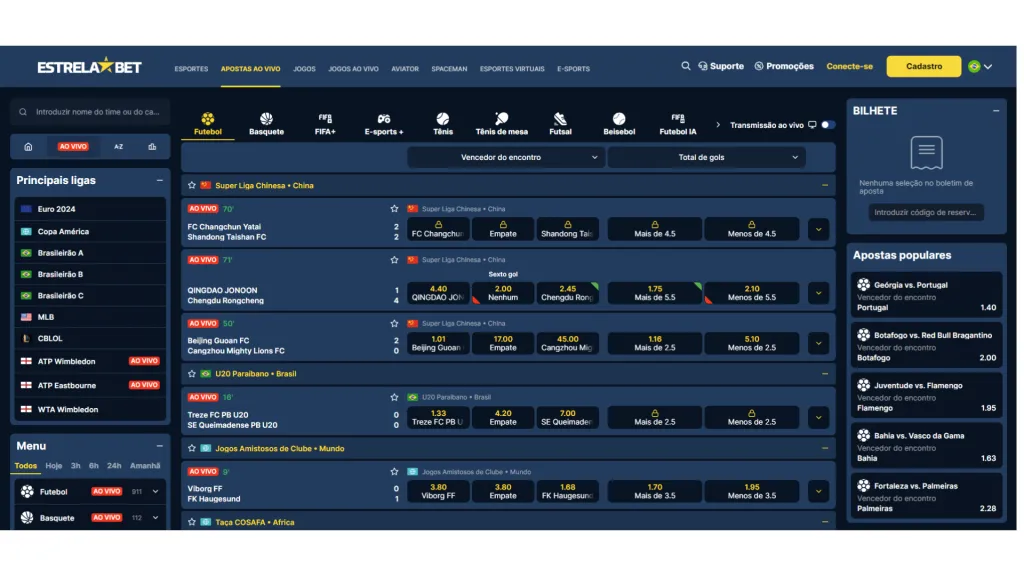Toggle the Transmissão ao vivo switch

pyautogui.click(x=827, y=125)
